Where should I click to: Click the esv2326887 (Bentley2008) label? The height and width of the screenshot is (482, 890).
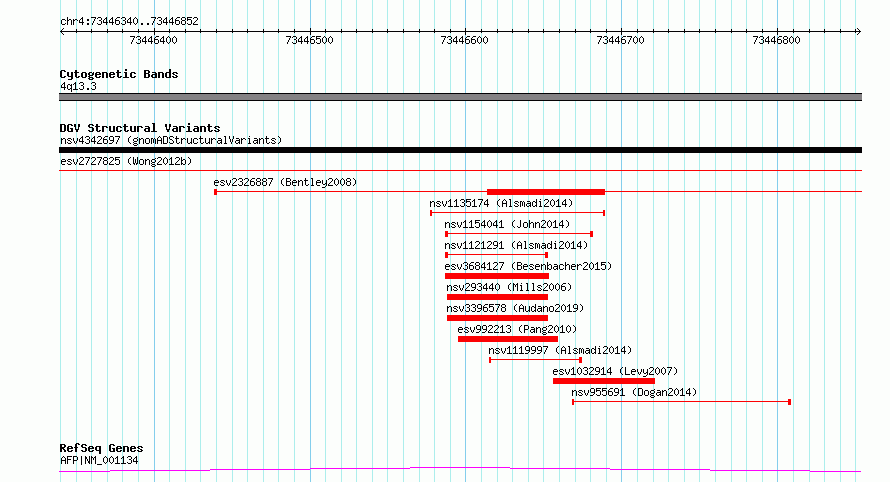click(x=285, y=182)
